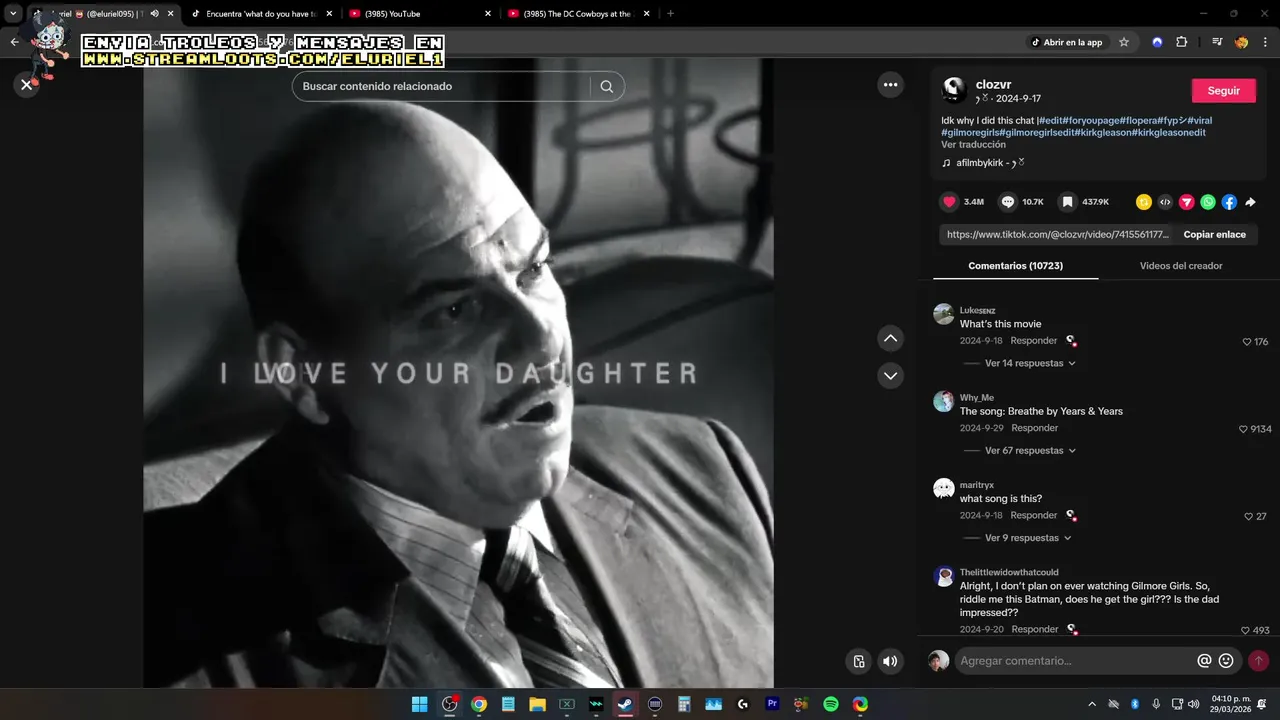Switch to the '(3985) YouTube' browser tab

[x=418, y=14]
